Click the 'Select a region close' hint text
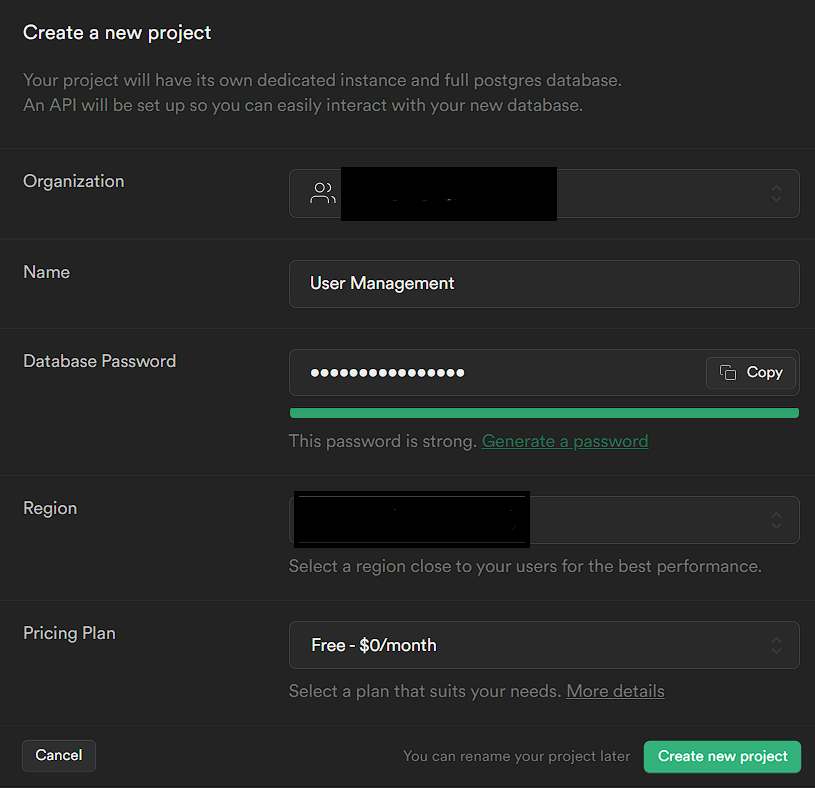The image size is (815, 788). click(525, 566)
